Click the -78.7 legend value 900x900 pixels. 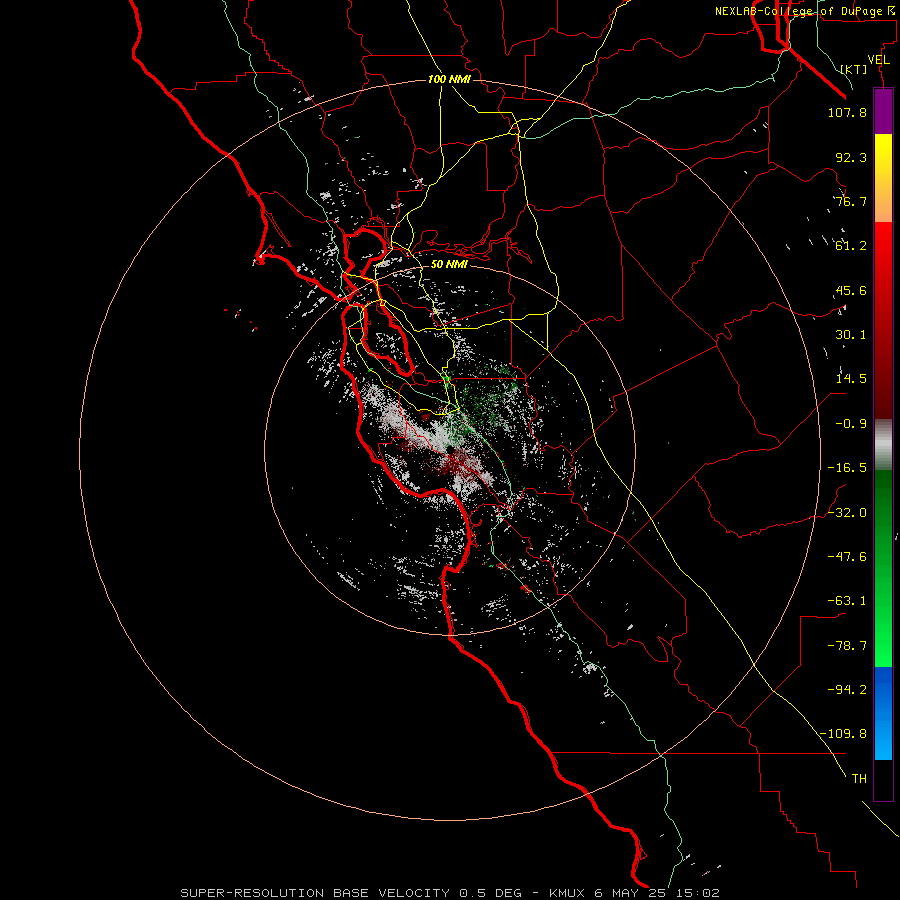[847, 646]
